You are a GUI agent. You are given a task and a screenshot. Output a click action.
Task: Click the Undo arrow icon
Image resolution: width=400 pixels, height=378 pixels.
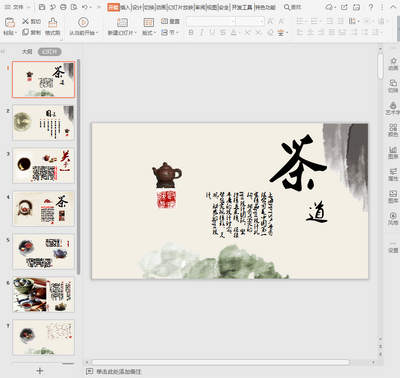tap(84, 7)
